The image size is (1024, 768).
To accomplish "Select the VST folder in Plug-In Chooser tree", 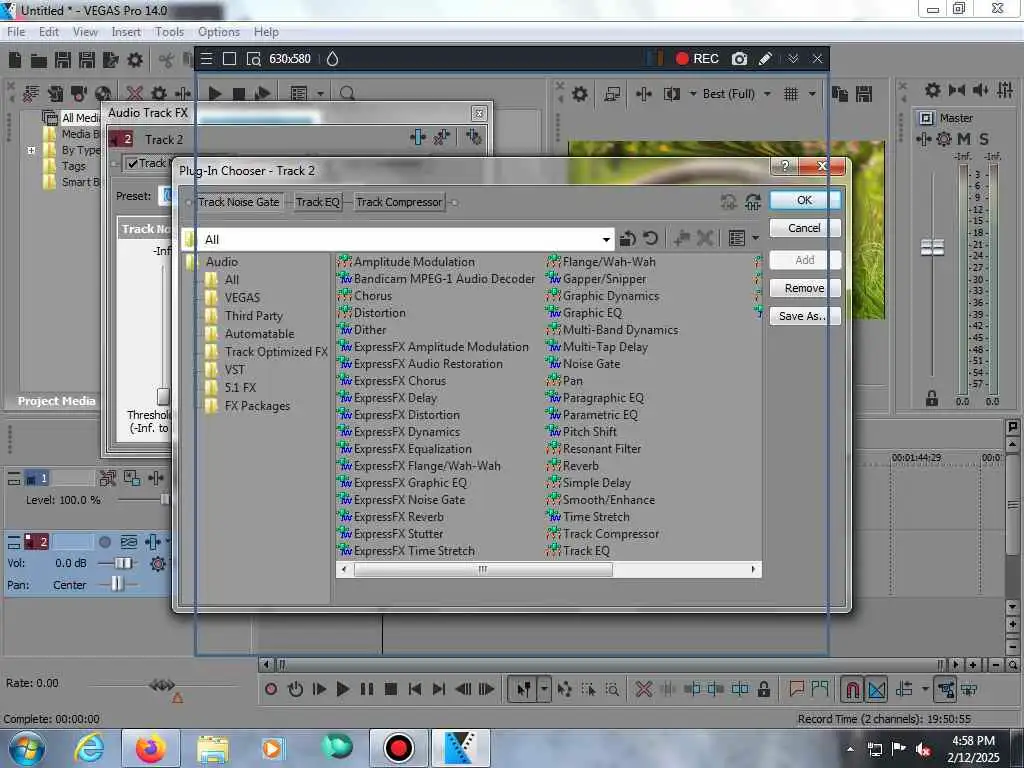I will click(x=234, y=370).
